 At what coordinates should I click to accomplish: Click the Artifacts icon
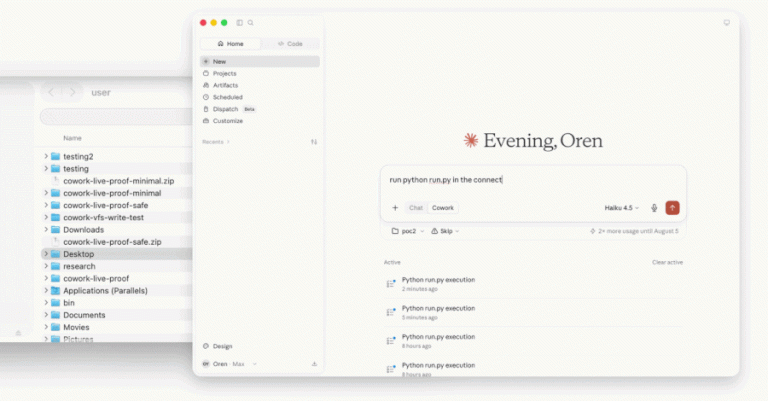(x=206, y=85)
